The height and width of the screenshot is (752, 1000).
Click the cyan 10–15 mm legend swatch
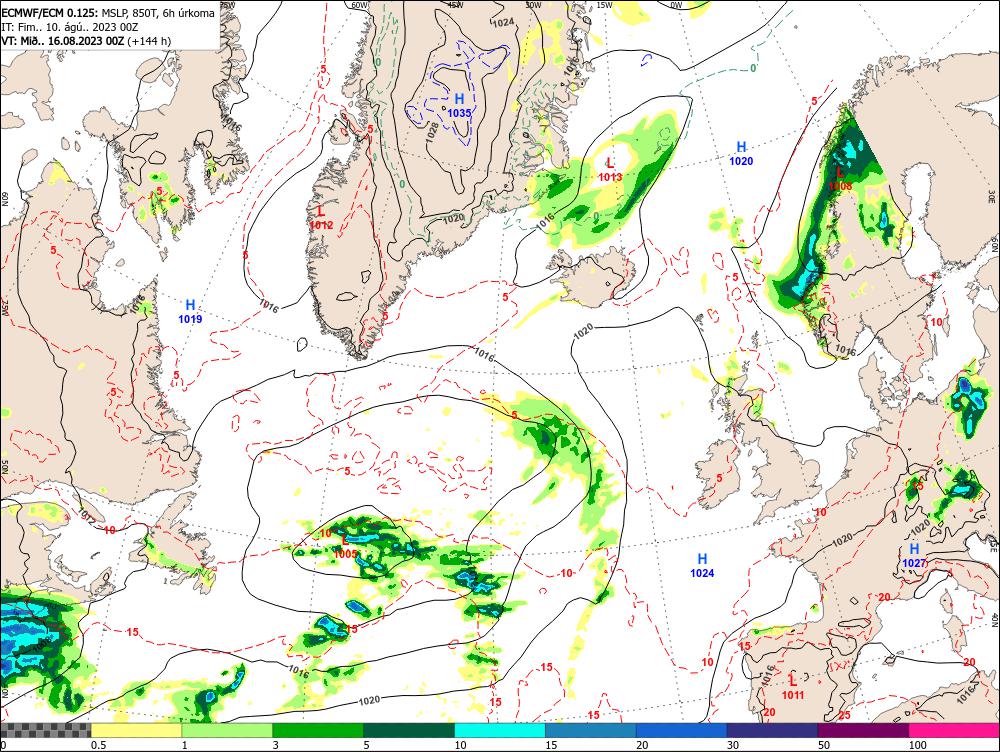499,730
